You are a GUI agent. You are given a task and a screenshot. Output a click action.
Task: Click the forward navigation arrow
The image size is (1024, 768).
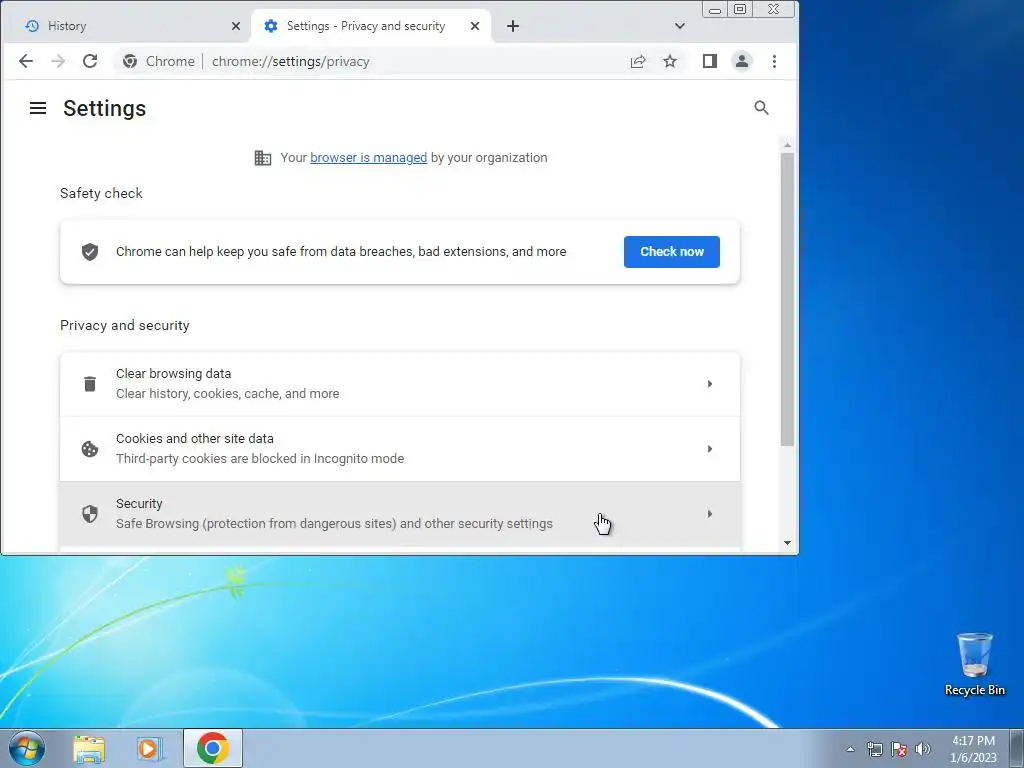[x=58, y=61]
